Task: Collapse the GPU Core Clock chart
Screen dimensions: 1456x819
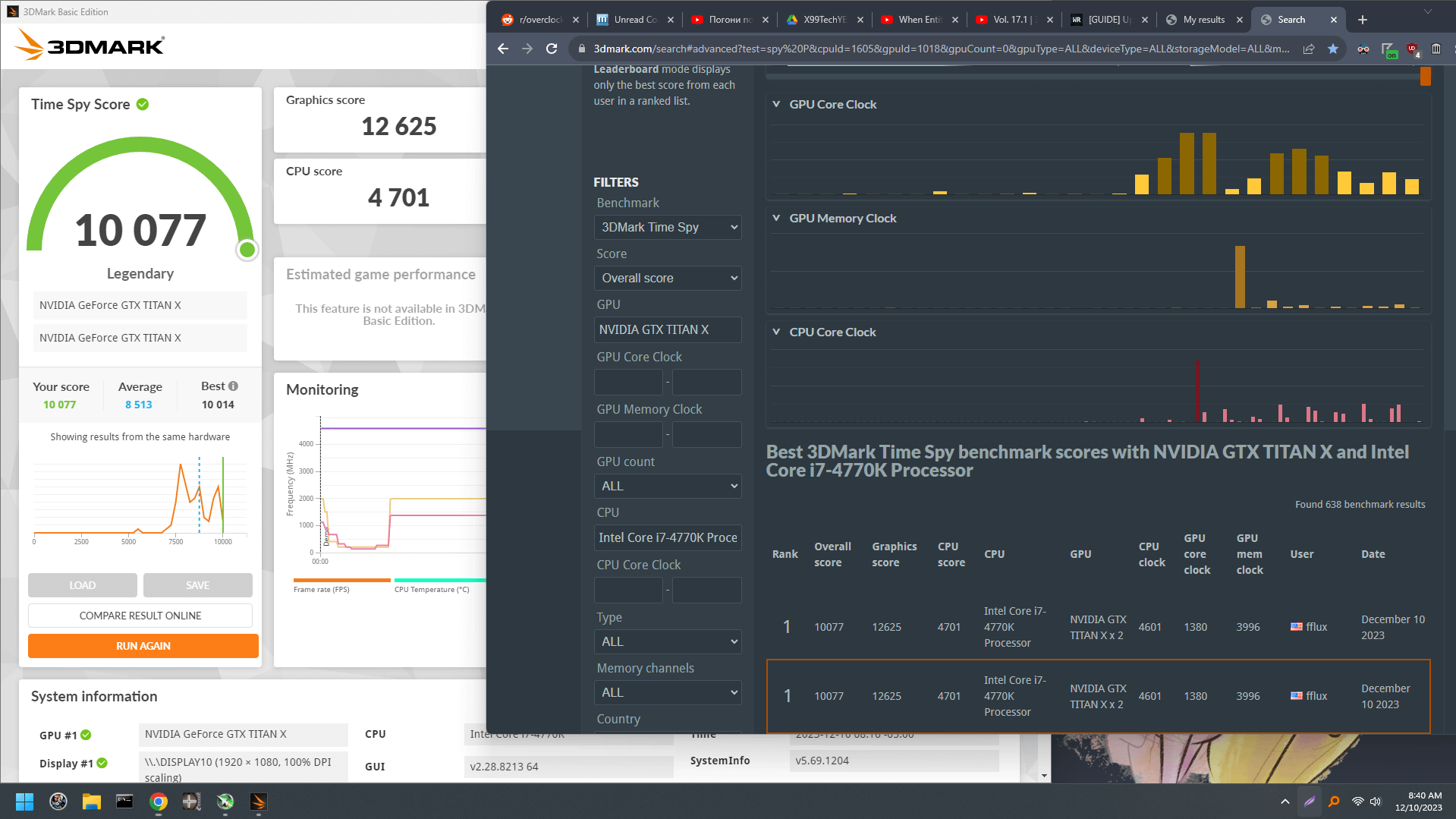Action: point(776,104)
